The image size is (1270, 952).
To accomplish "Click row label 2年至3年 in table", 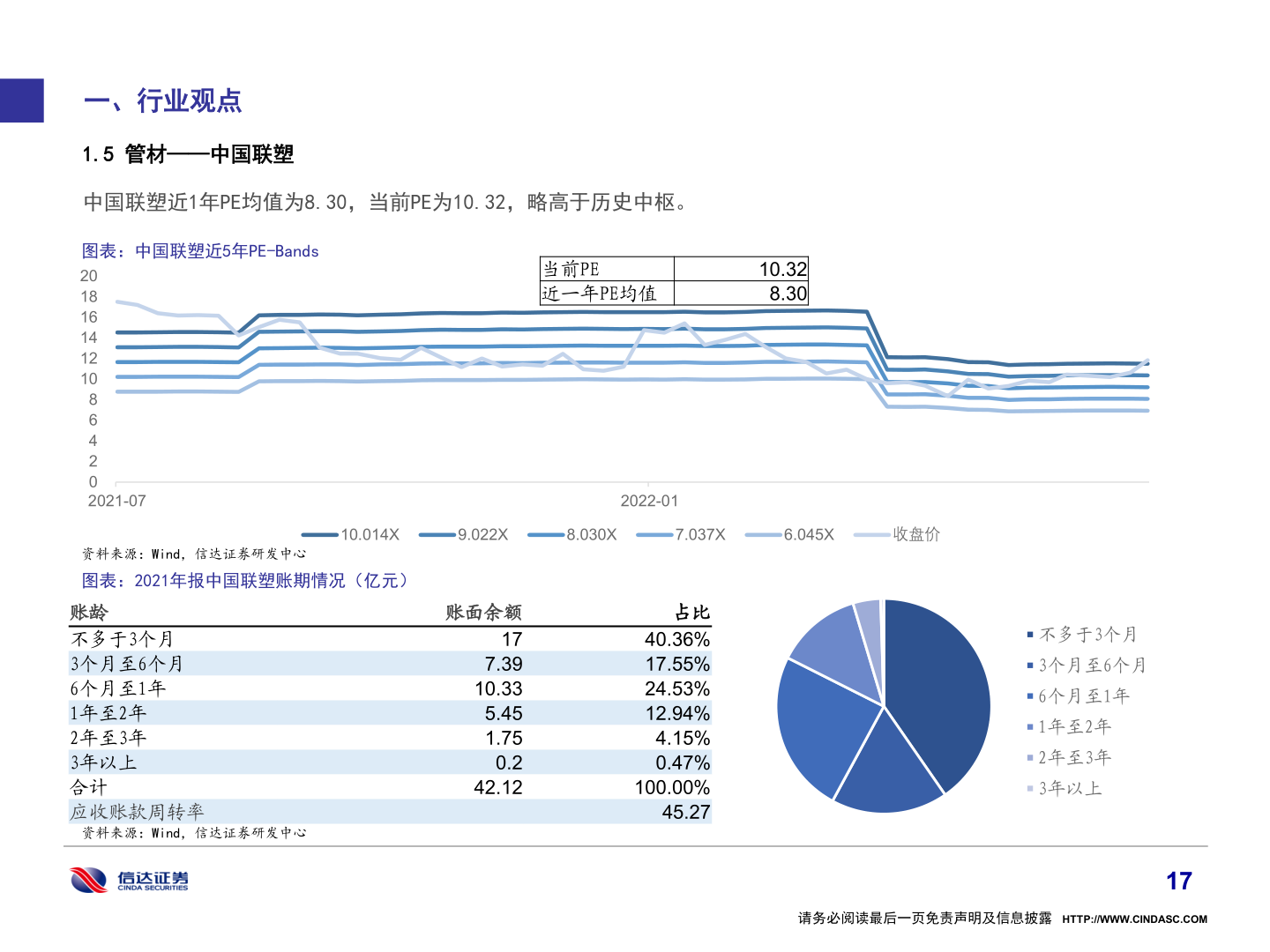I will tap(108, 738).
